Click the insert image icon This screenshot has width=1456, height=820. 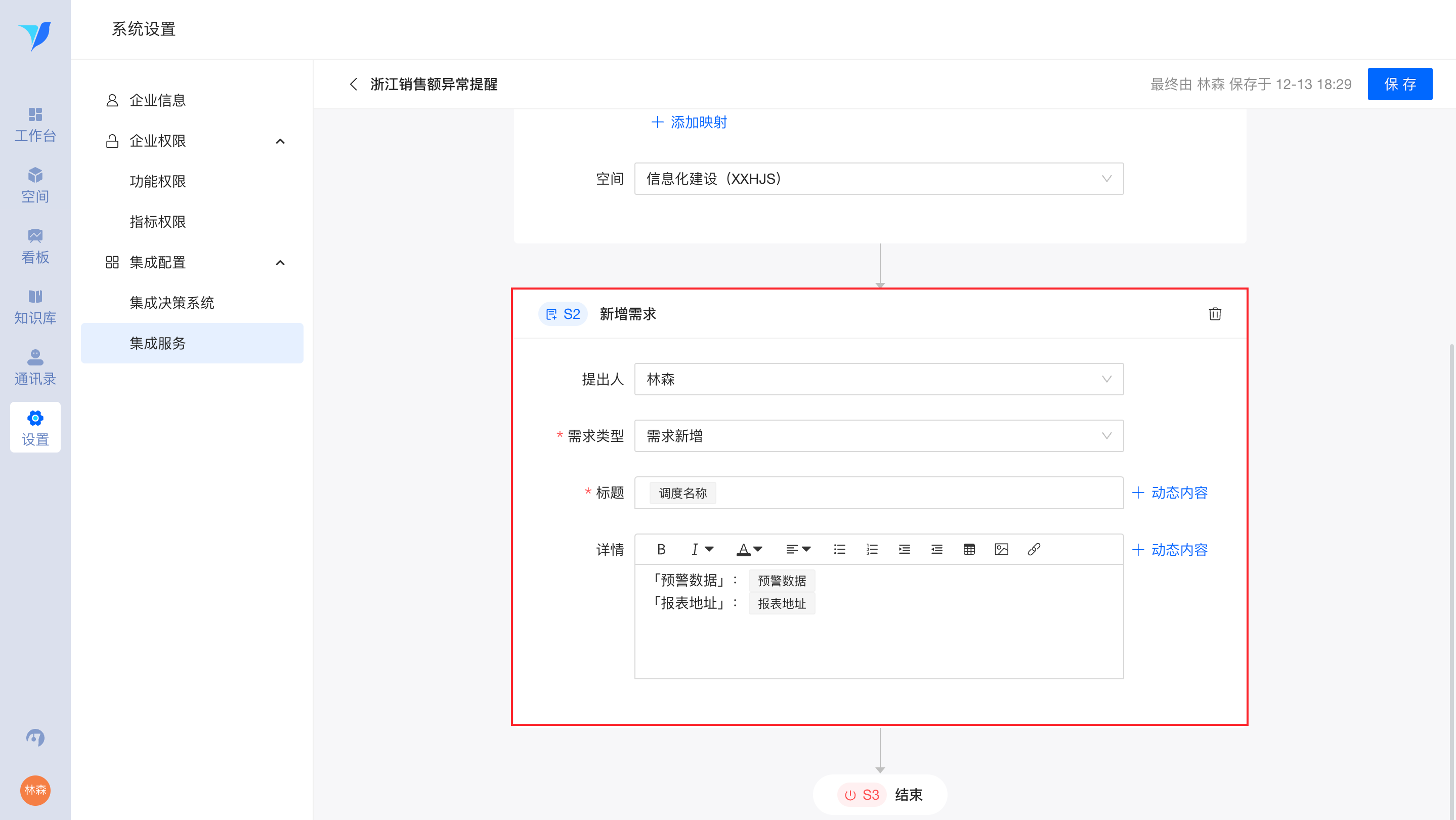point(1001,549)
